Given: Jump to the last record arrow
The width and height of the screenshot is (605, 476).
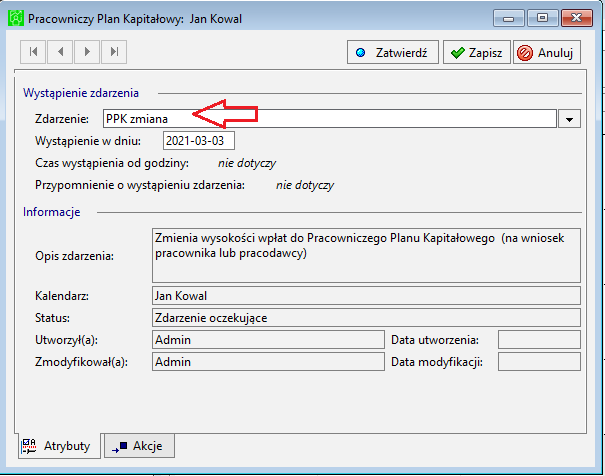Looking at the screenshot, I should (114, 52).
